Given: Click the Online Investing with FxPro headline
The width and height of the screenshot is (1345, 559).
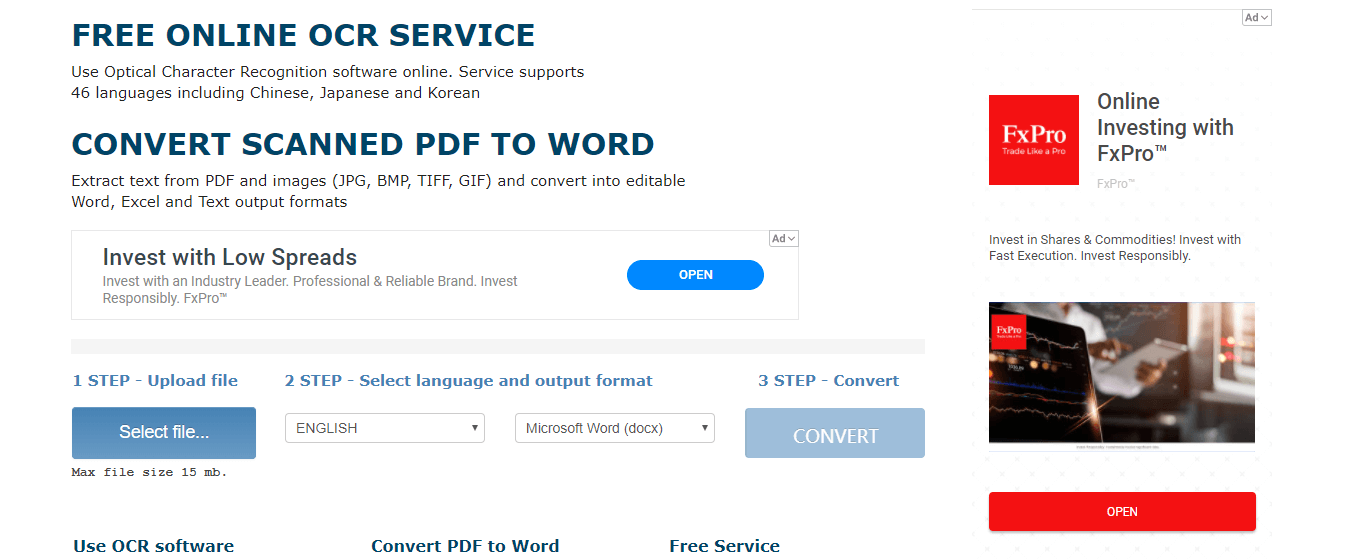Looking at the screenshot, I should [1165, 128].
